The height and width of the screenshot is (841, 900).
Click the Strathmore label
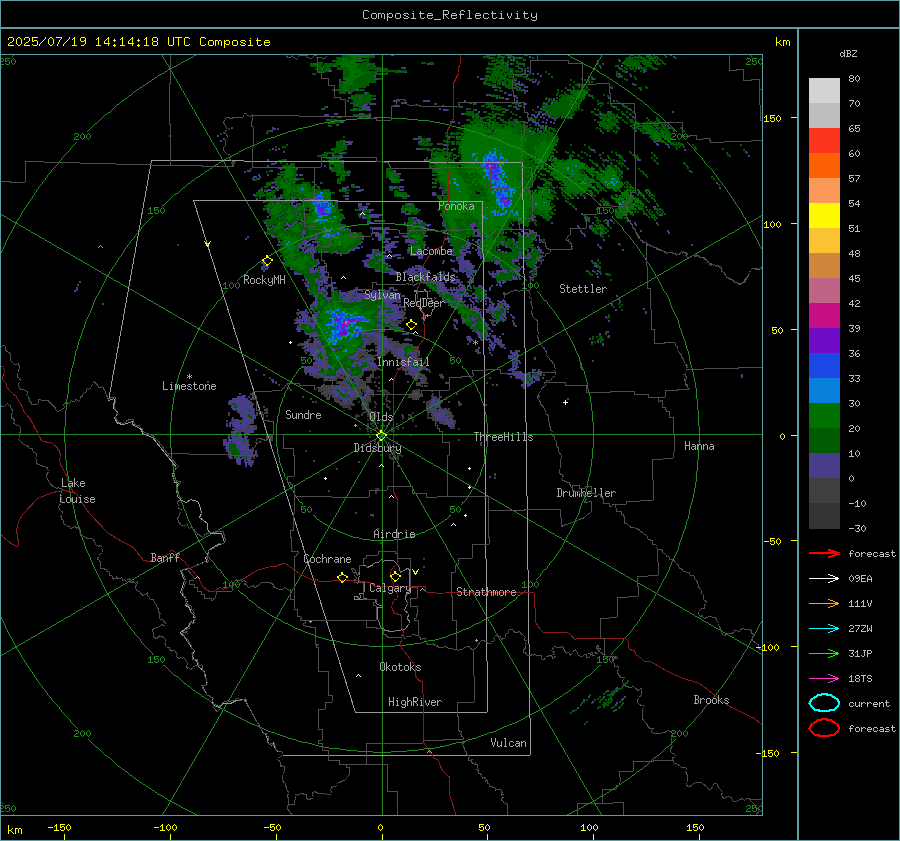[x=486, y=592]
